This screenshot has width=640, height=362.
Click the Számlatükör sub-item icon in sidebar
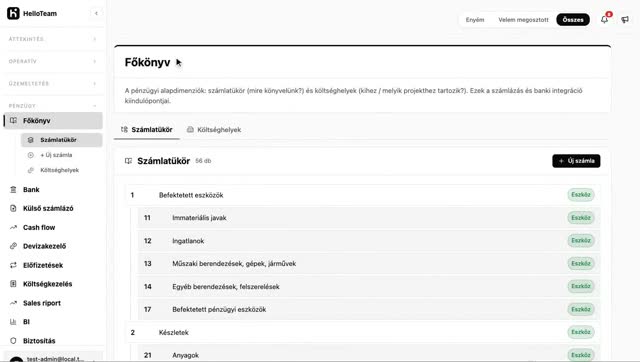(x=31, y=140)
